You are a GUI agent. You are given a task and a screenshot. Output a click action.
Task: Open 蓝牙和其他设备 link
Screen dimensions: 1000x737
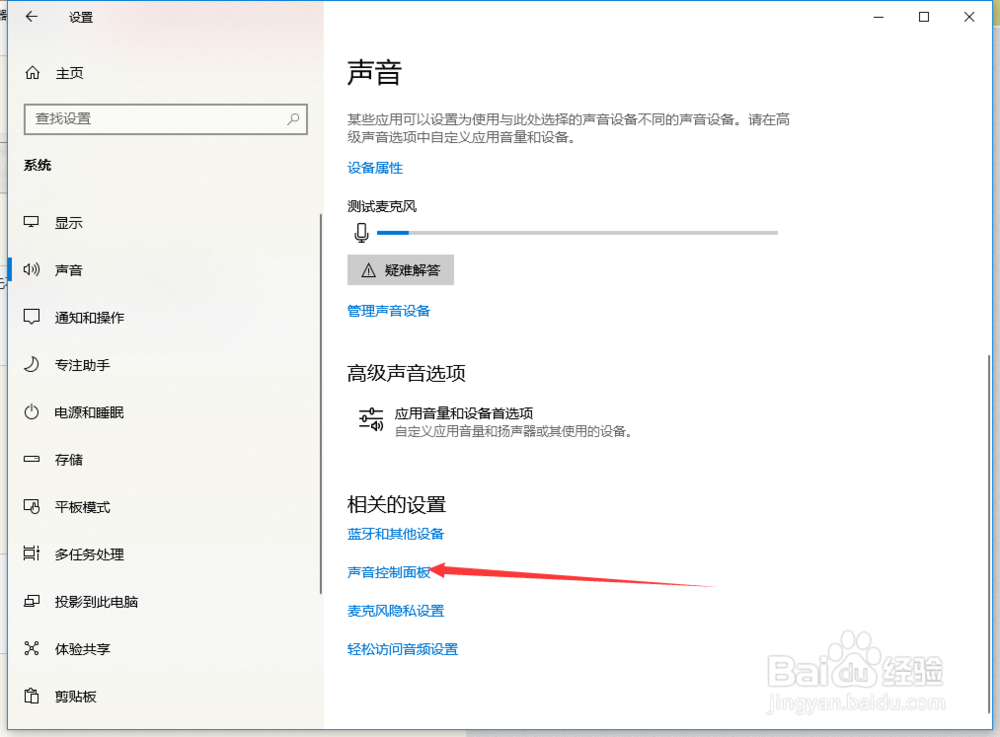(x=395, y=534)
